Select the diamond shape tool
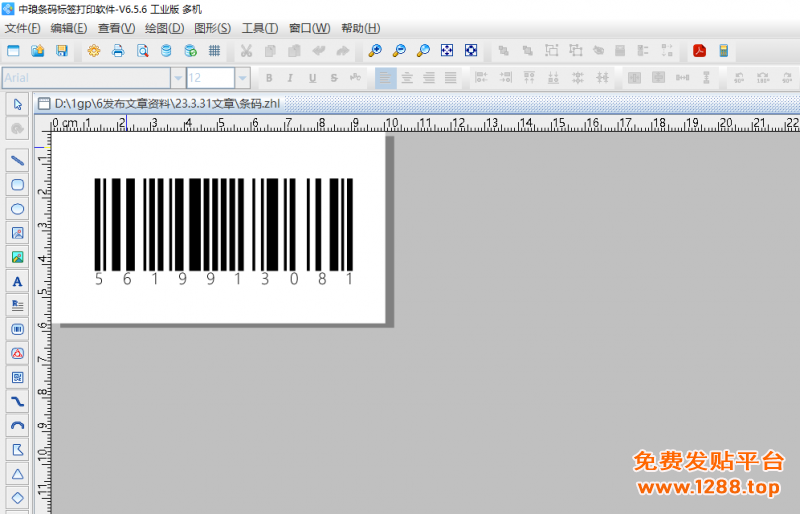The width and height of the screenshot is (800, 514). (17, 498)
